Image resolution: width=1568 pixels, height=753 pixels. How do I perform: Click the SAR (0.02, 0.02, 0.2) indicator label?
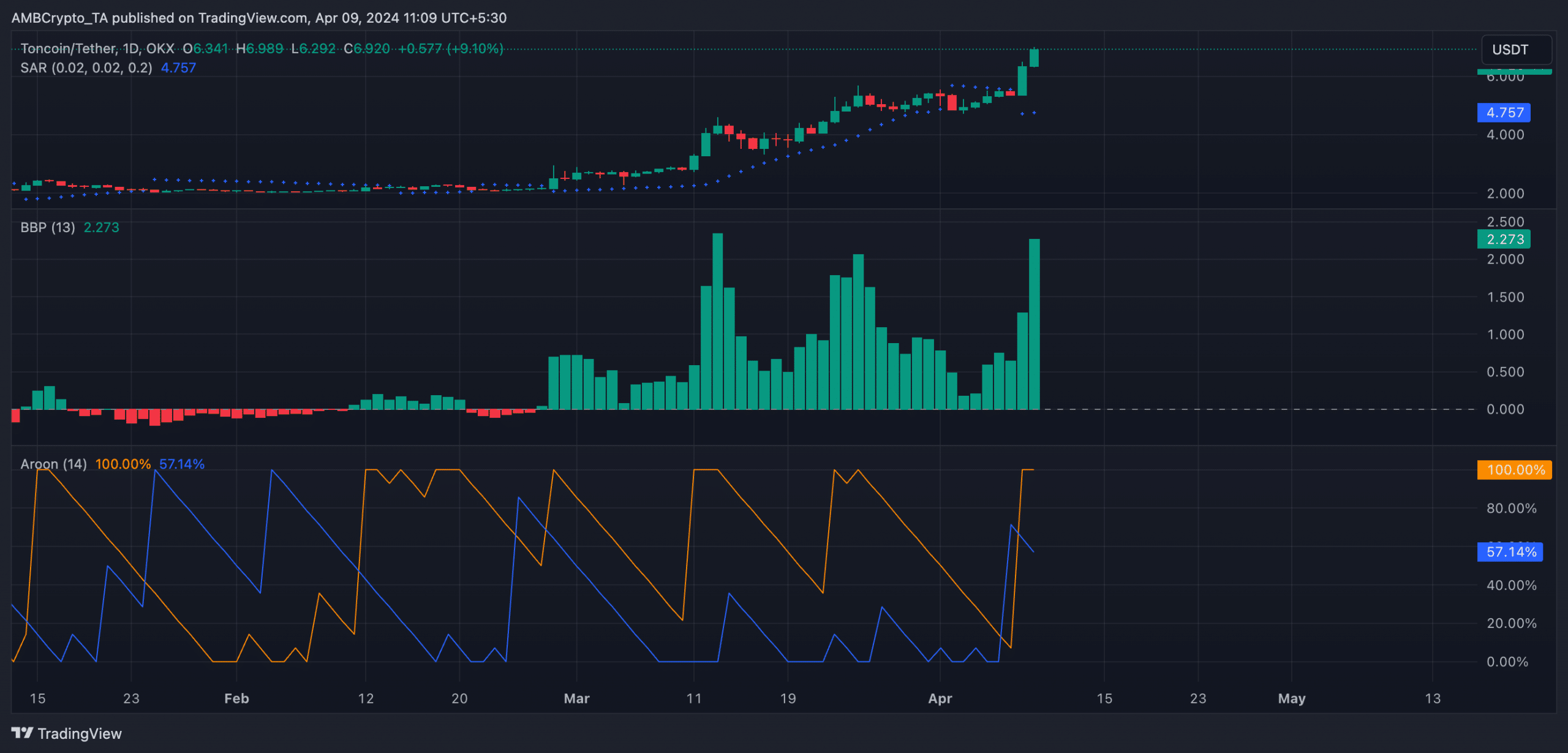point(86,68)
